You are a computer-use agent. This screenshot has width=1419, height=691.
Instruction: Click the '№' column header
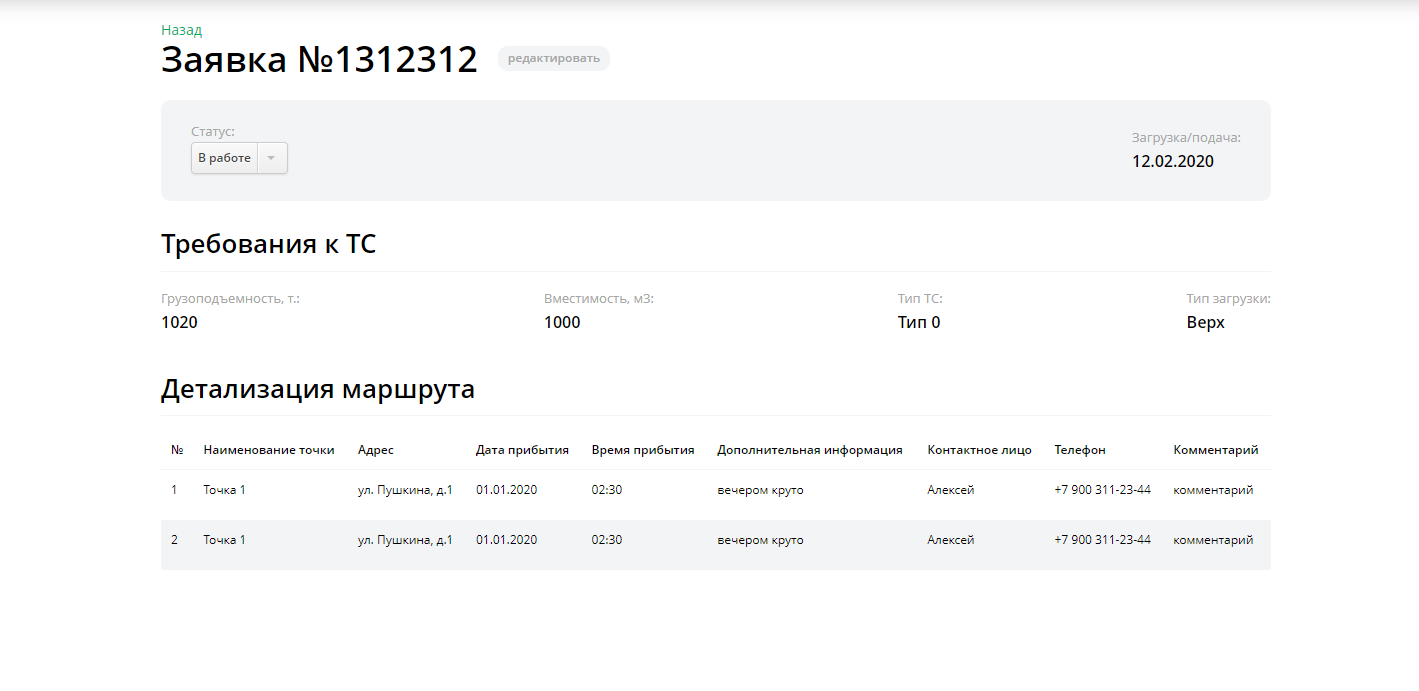[177, 450]
